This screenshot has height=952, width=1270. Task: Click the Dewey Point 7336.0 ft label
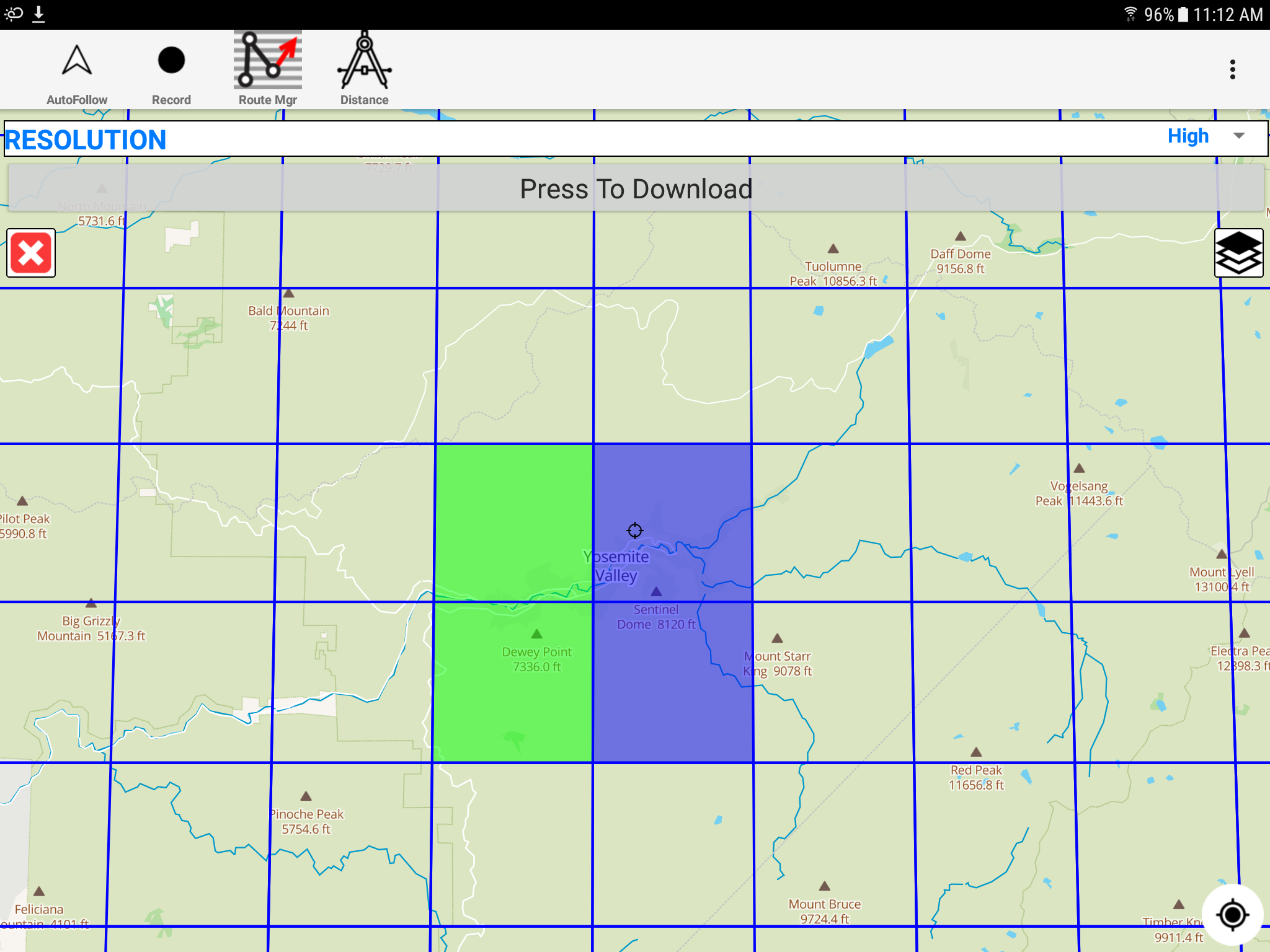537,659
